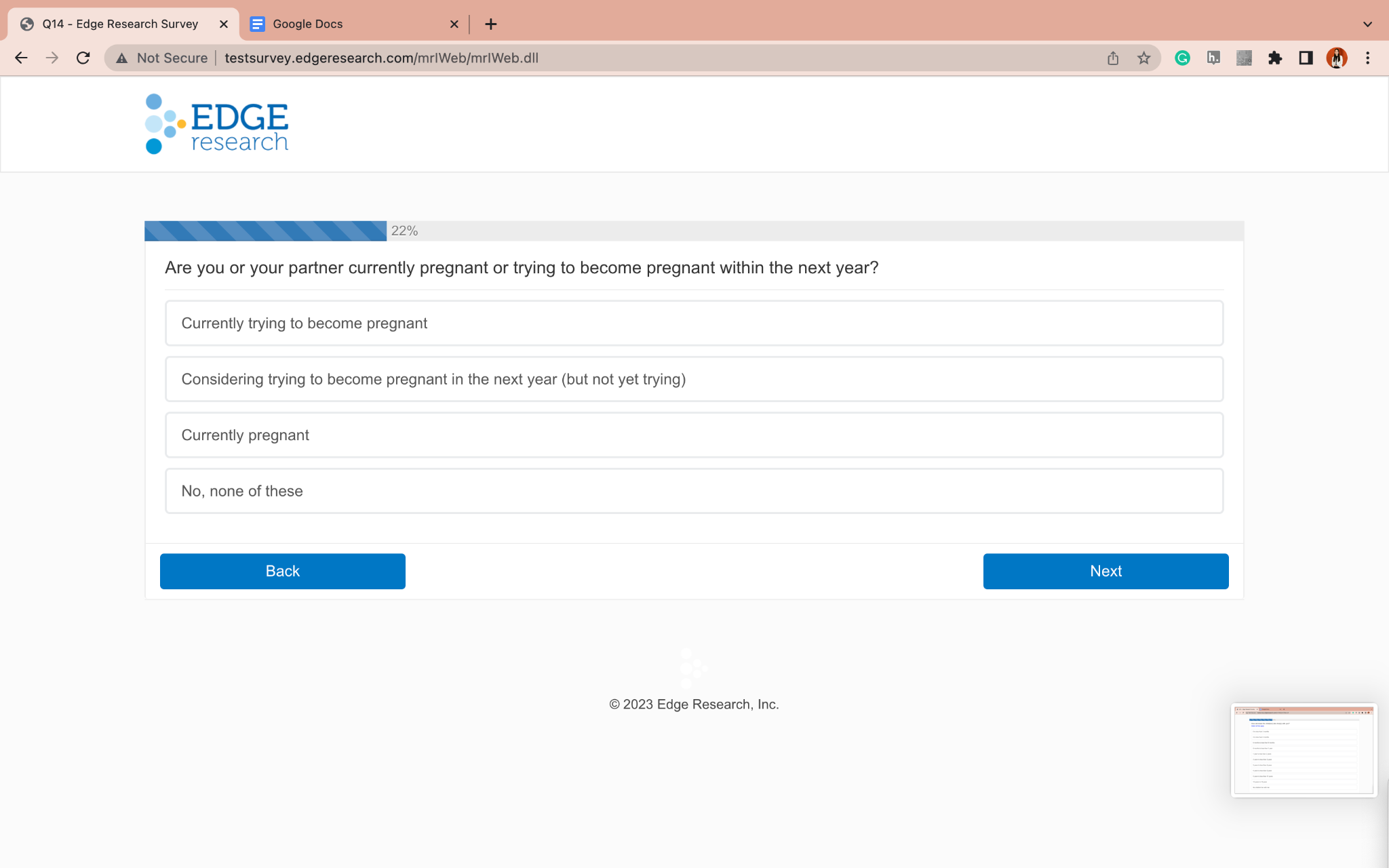
Task: Open the Extensions puzzle icon
Action: point(1275,58)
